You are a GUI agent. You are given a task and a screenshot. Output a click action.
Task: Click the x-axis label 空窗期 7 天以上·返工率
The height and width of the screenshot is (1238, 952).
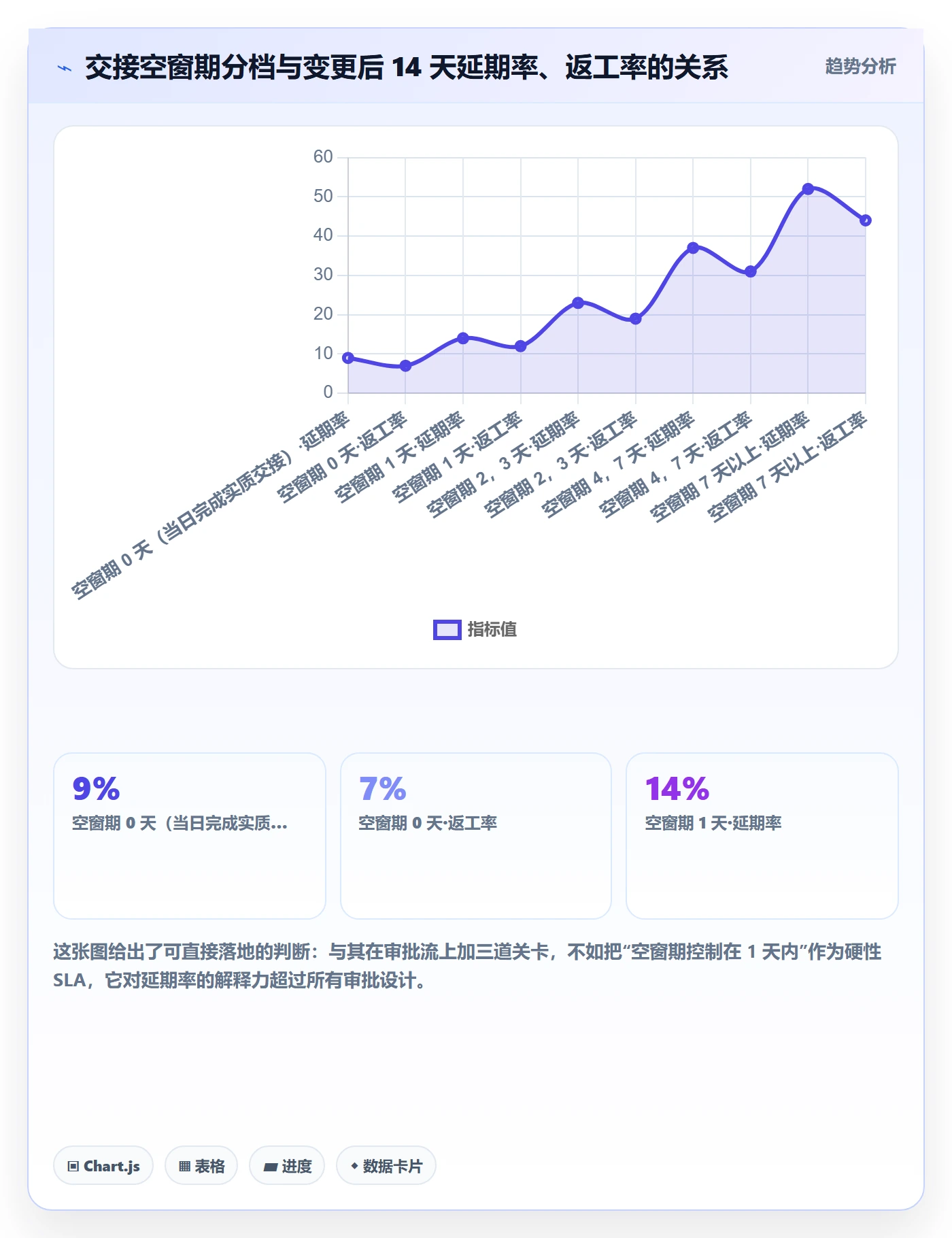pos(787,467)
